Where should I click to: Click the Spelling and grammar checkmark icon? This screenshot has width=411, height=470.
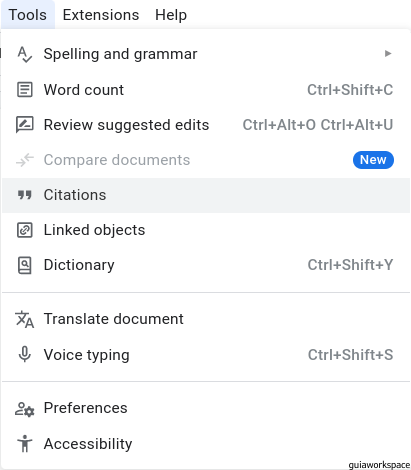25,54
